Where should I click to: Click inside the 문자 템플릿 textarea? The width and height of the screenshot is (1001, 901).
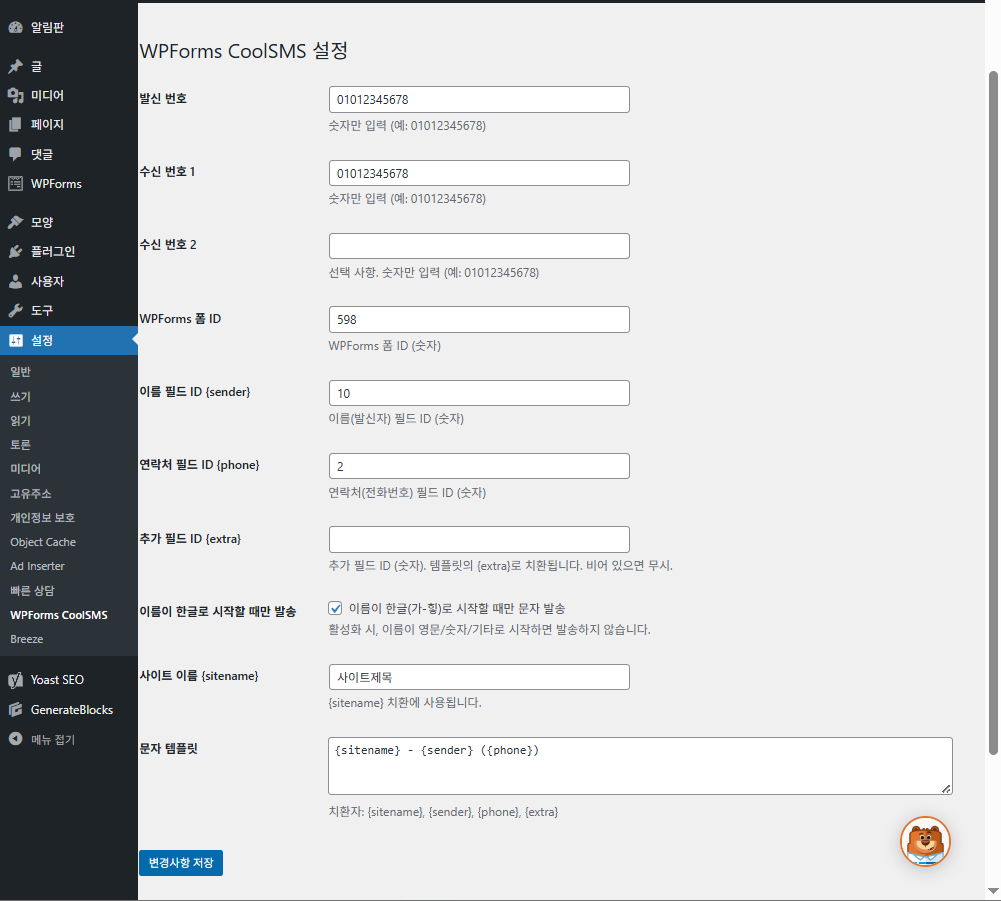640,766
